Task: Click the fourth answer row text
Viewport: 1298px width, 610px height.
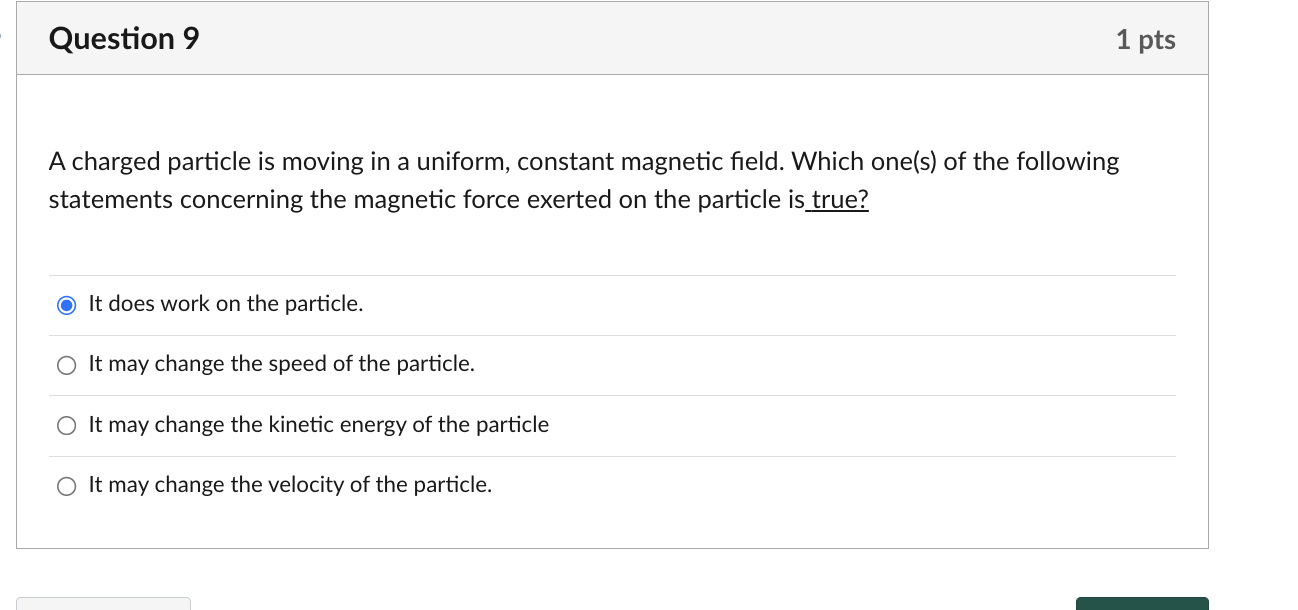Action: (290, 485)
